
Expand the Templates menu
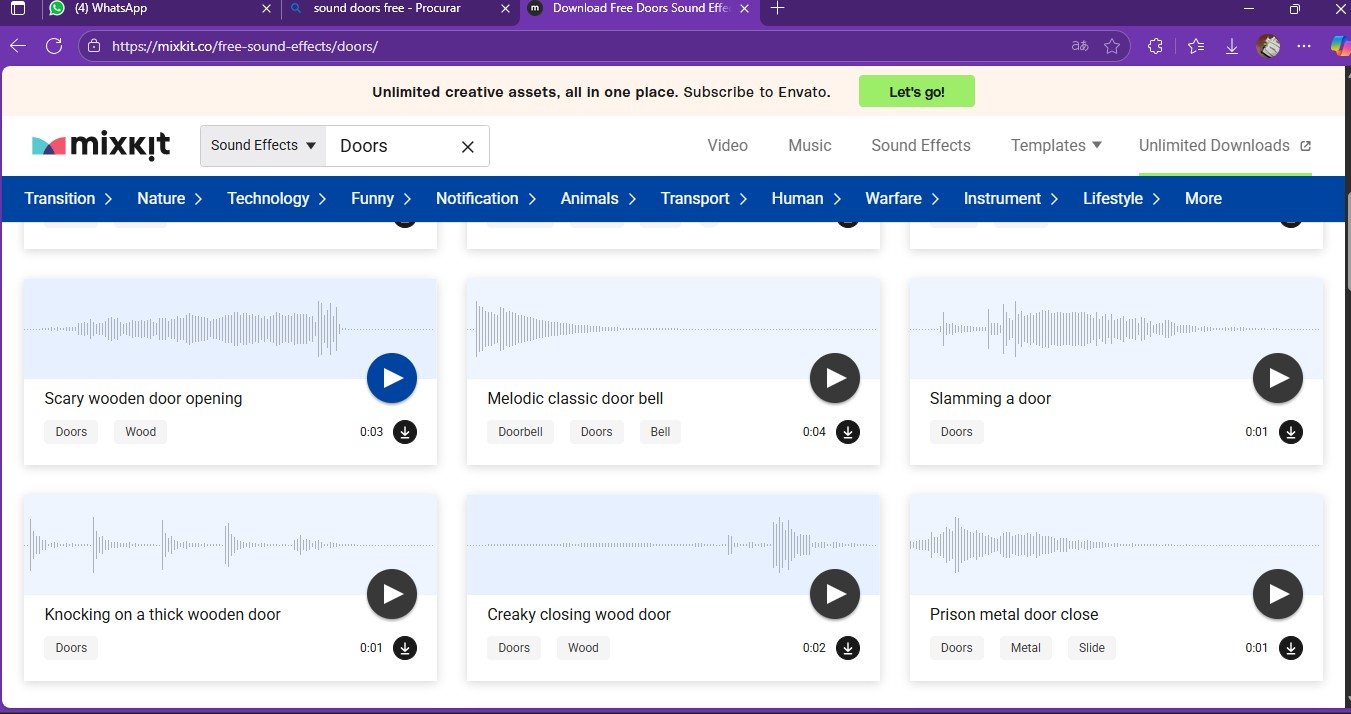click(1056, 146)
